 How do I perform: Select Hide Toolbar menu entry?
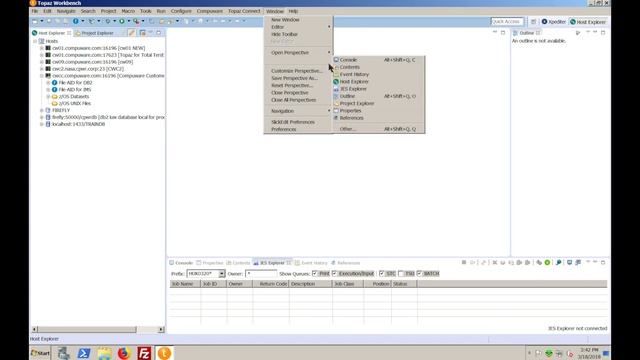coord(284,34)
